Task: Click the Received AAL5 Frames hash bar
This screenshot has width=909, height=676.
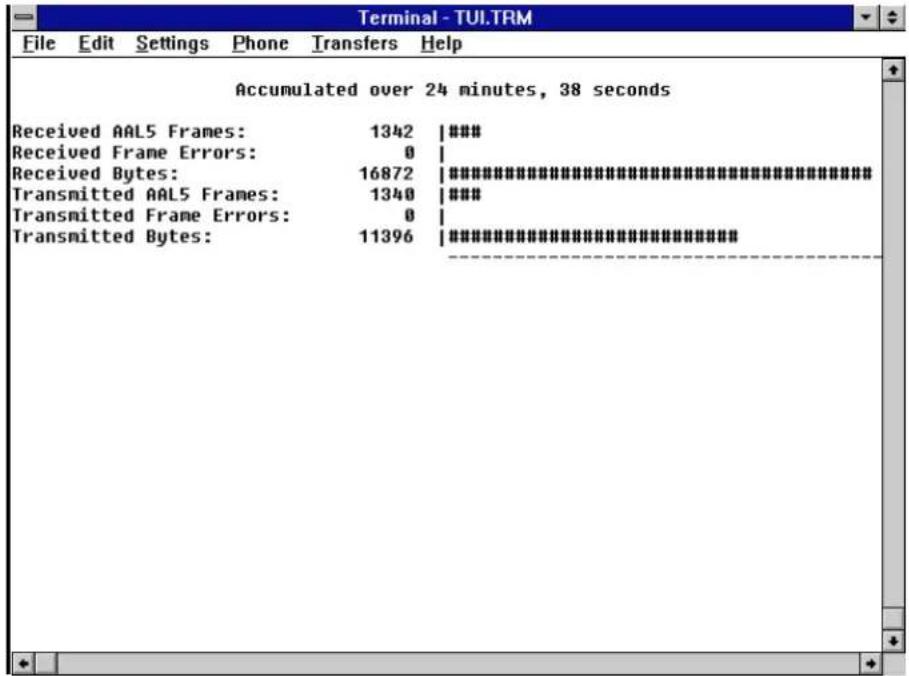Action: (465, 132)
